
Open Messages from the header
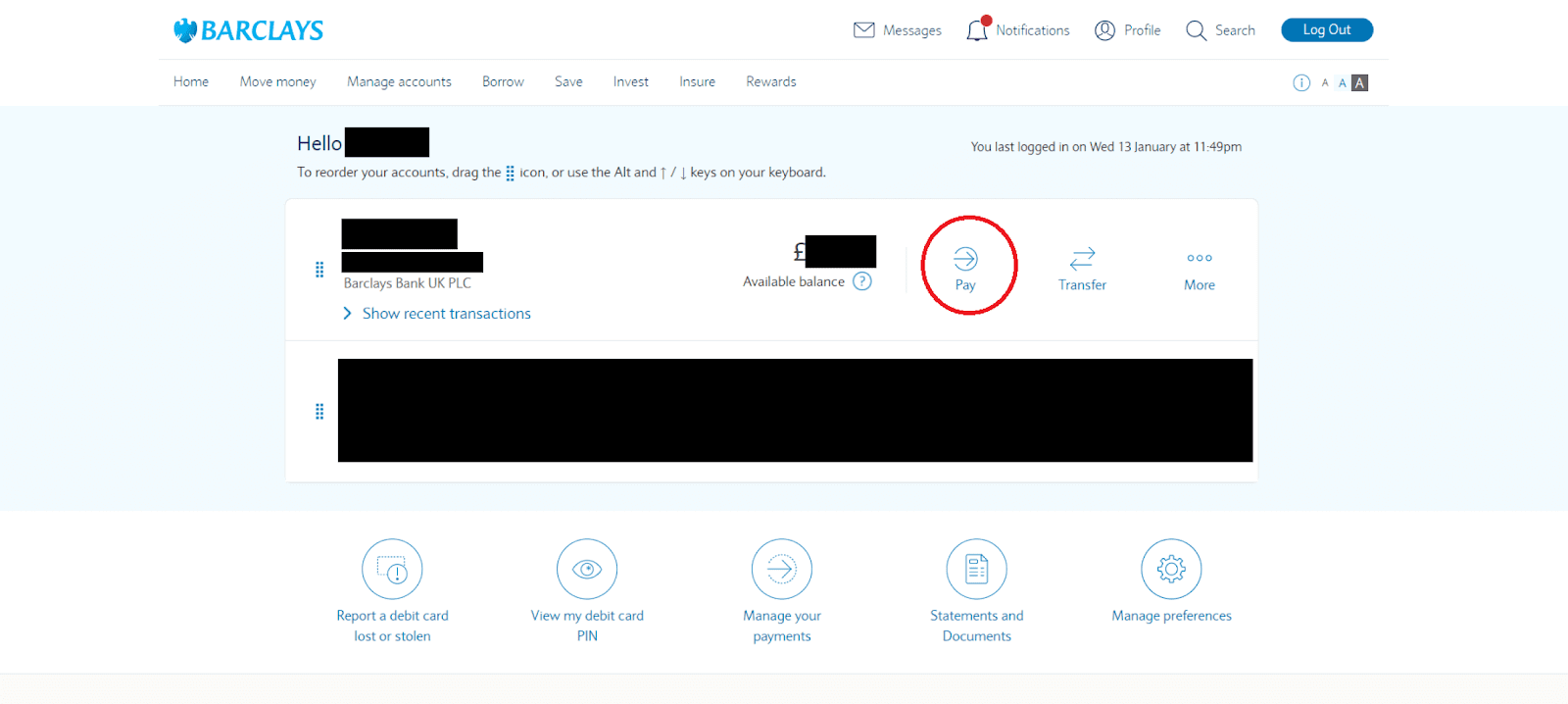pyautogui.click(x=897, y=30)
